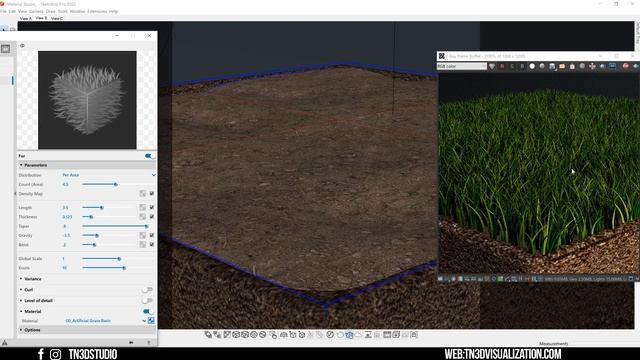Screen dimensions: 640x360
Task: Click the Knots slider handle
Action: (124, 268)
